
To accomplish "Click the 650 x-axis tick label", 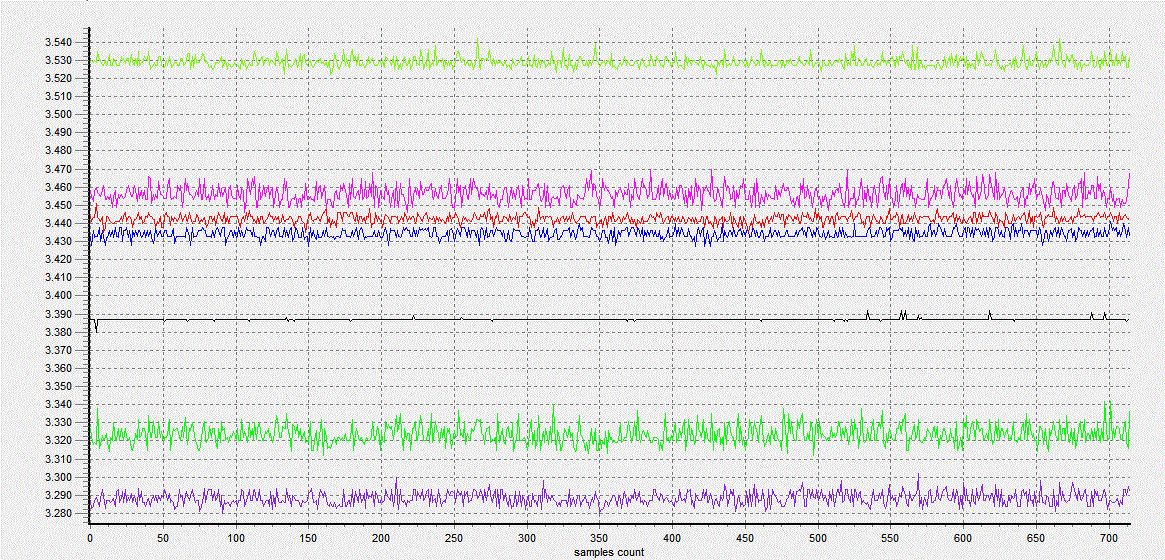I will coord(1036,538).
